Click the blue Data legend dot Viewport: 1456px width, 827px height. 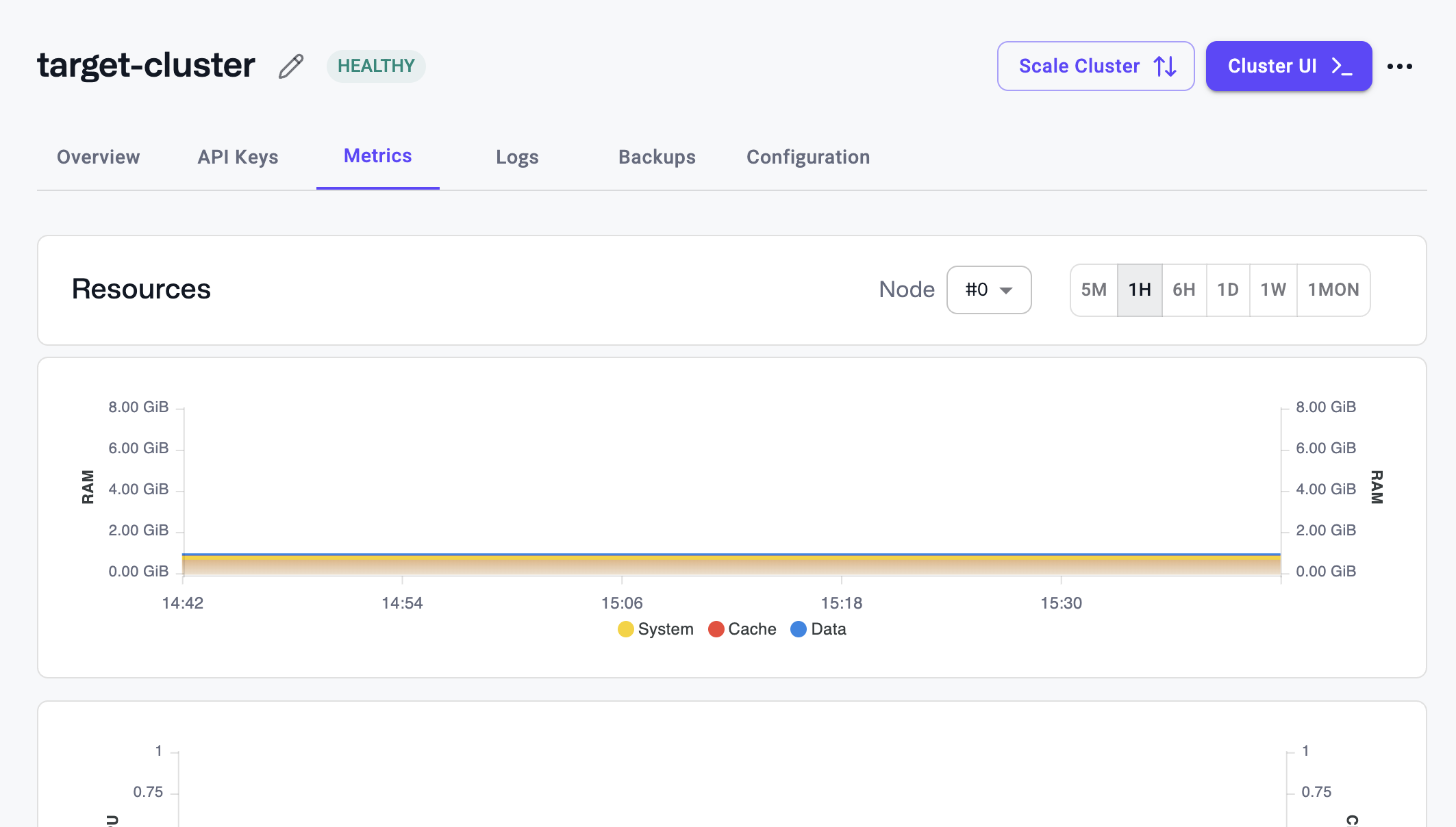coord(798,629)
